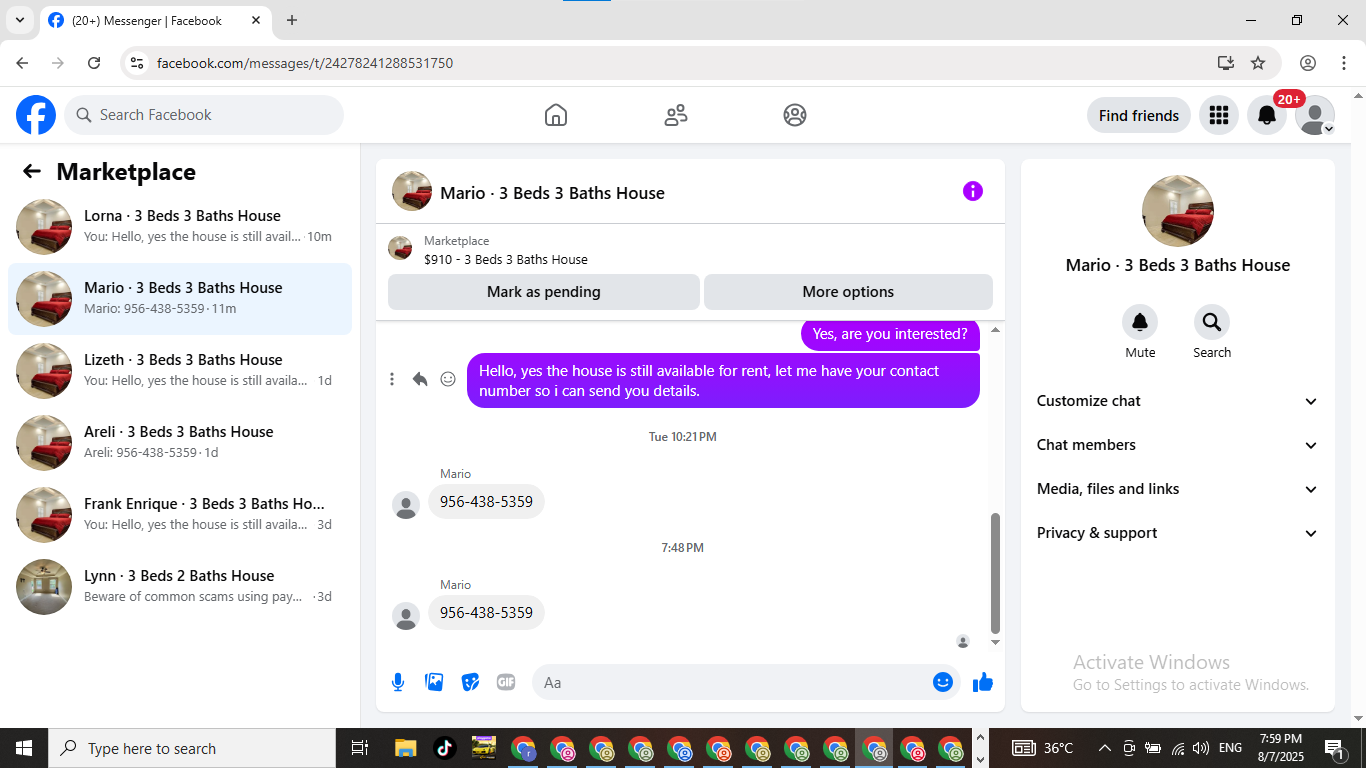The width and height of the screenshot is (1366, 768).
Task: Open Lorna 3 Beds 3 Baths conversation
Action: pyautogui.click(x=180, y=227)
